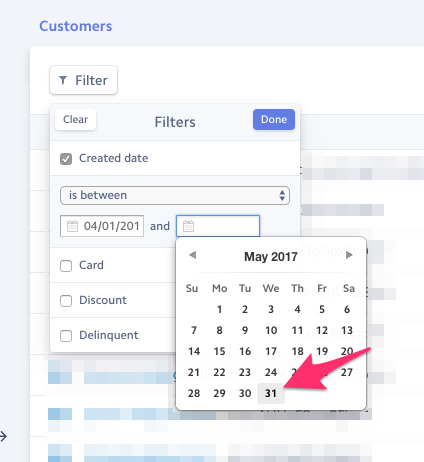Click the empty end date input field
The image size is (424, 462).
[218, 226]
